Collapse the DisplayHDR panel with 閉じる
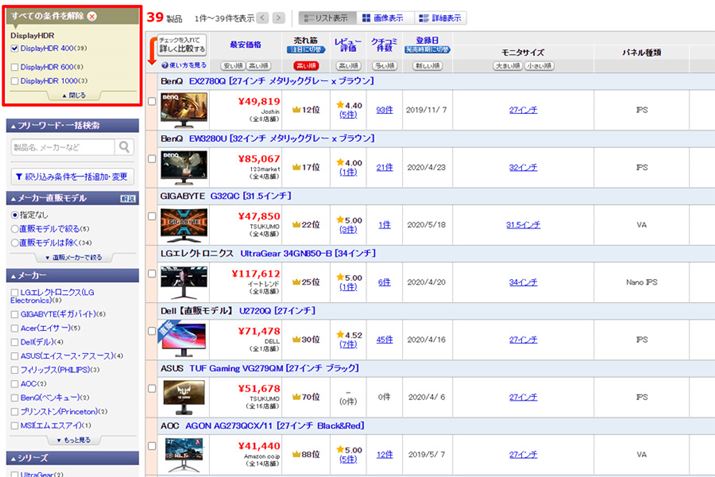 click(x=71, y=95)
